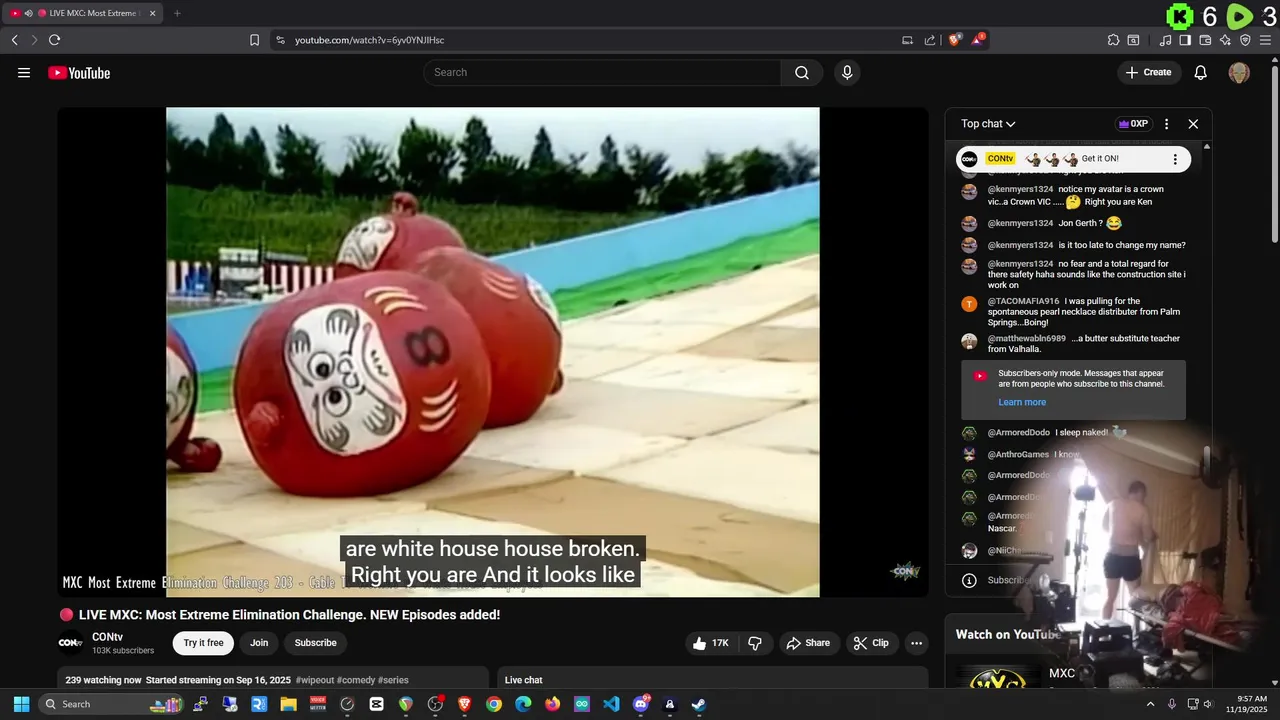Open the more actions ellipsis under video

point(916,643)
